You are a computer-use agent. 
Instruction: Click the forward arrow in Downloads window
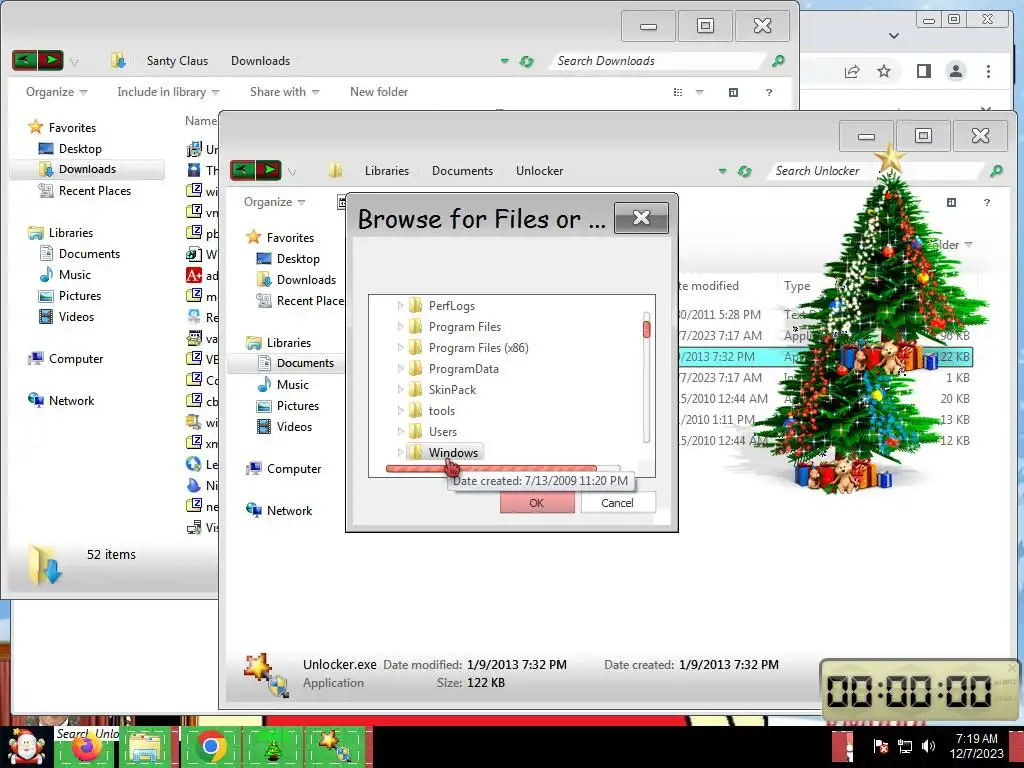(x=50, y=61)
